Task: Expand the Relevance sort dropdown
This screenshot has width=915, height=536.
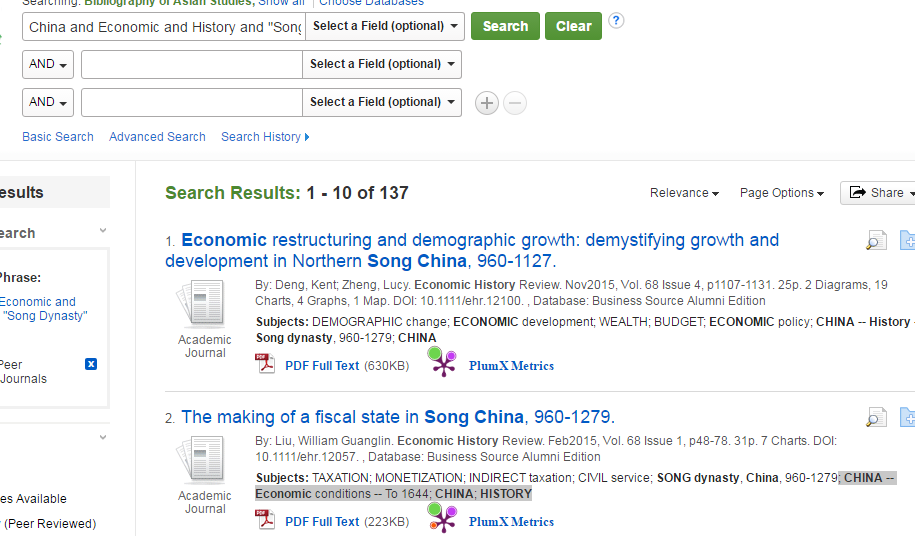Action: pos(684,193)
